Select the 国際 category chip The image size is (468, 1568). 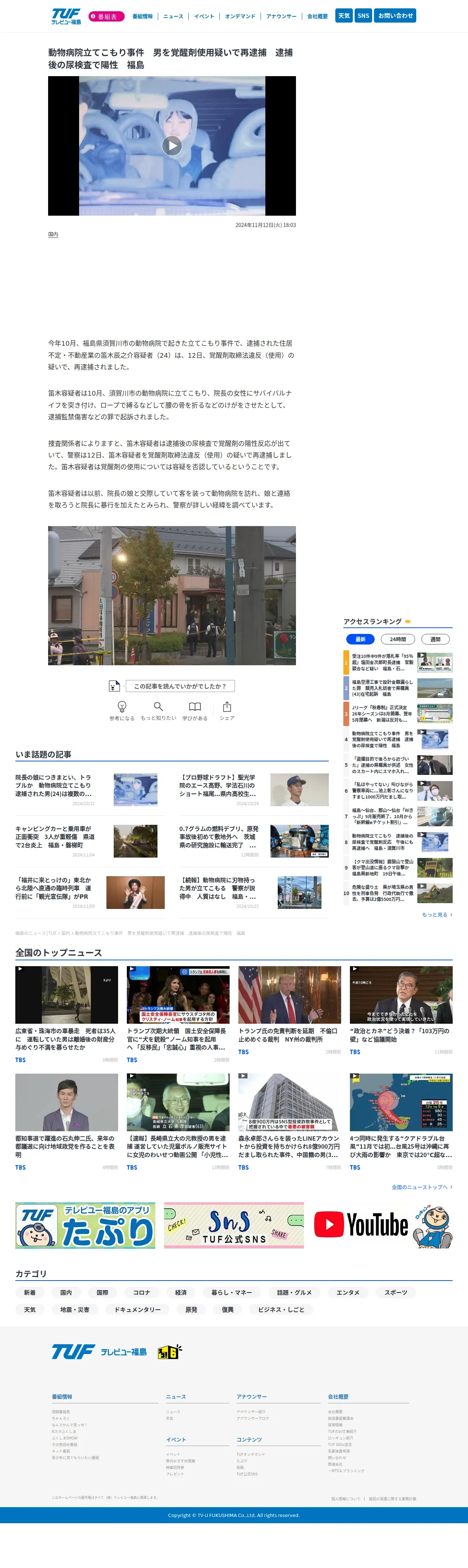[102, 1292]
